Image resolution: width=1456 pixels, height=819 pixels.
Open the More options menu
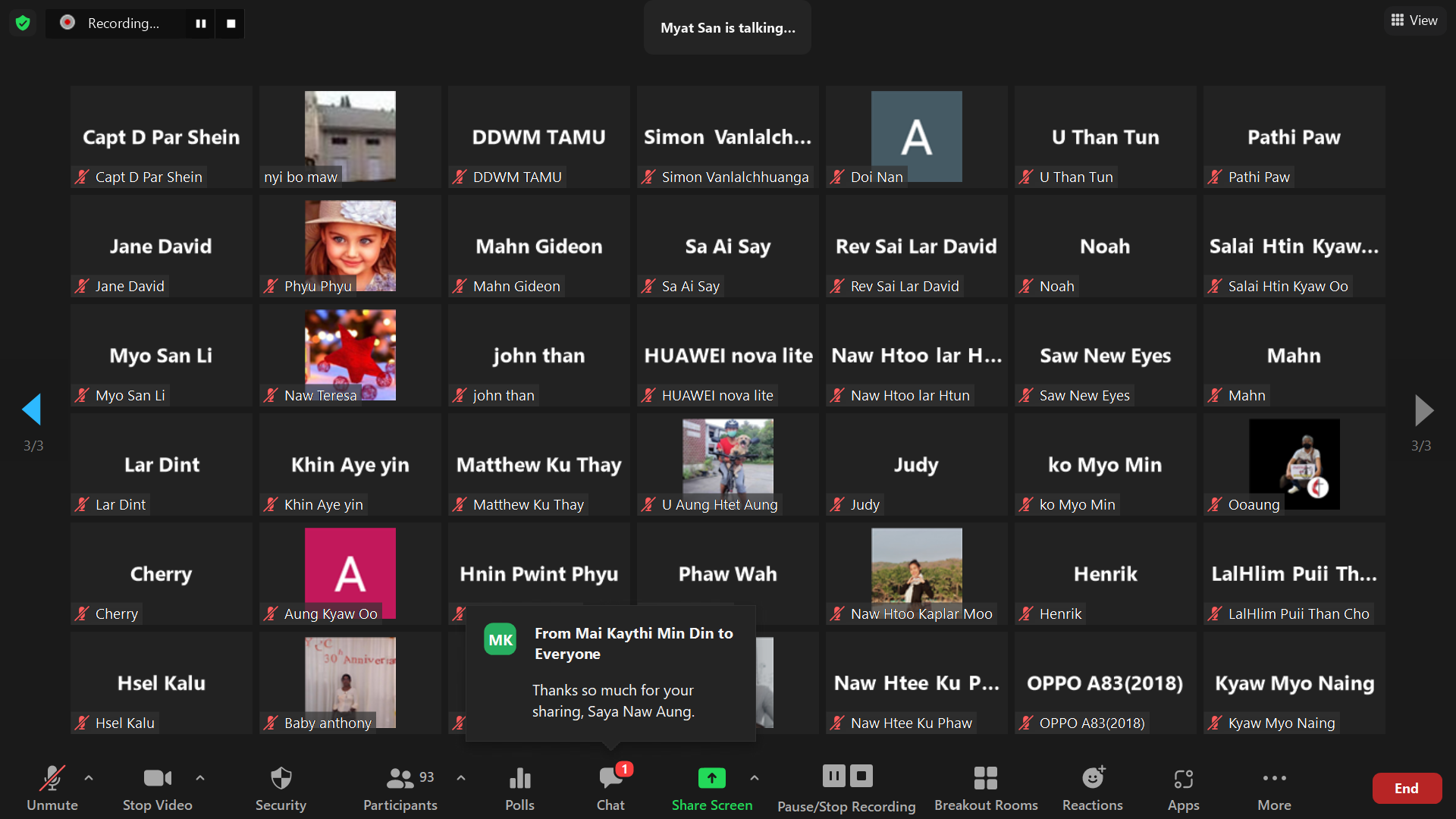coord(1274,779)
